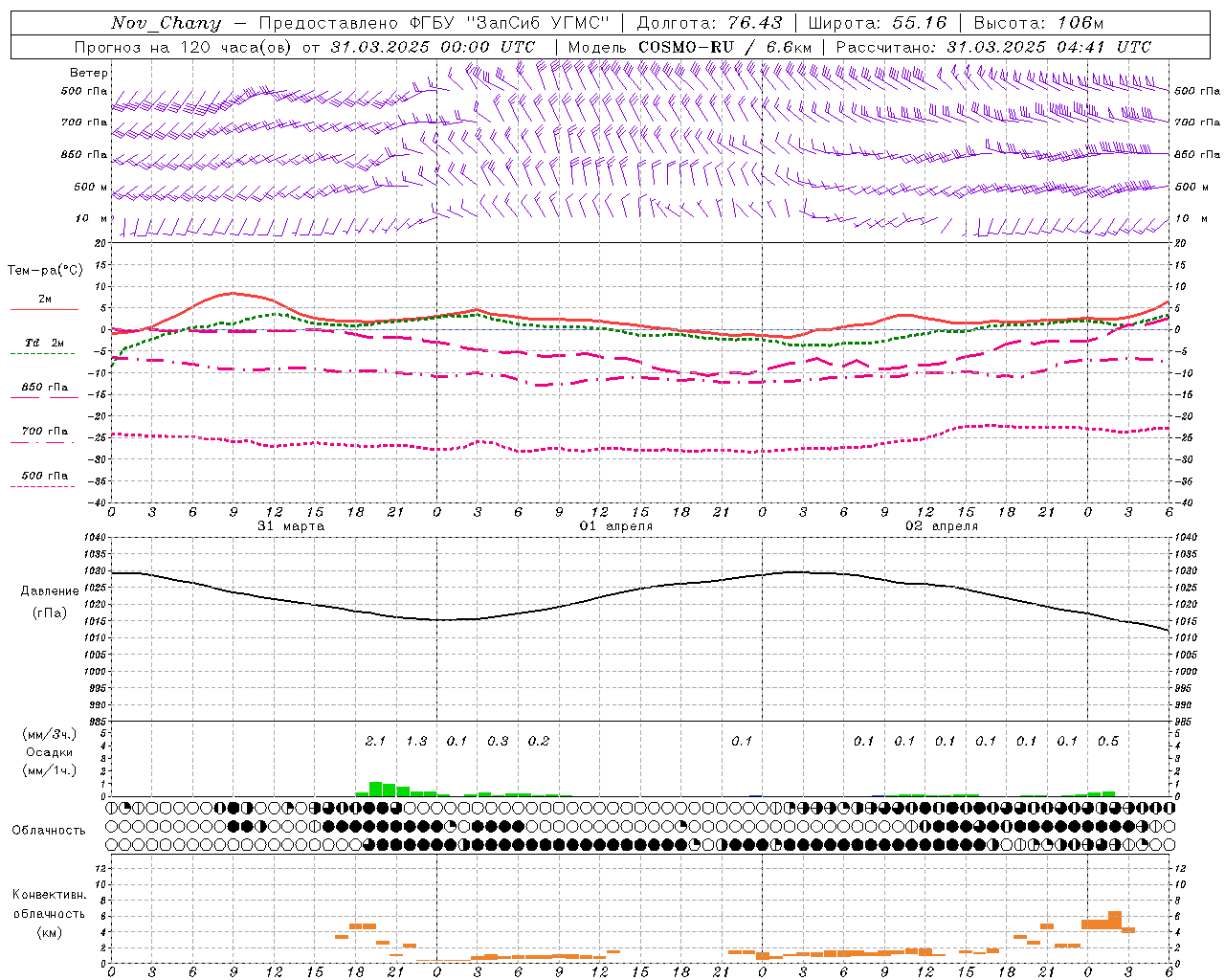Click the '500 гПа' temperature legend entry

point(45,476)
